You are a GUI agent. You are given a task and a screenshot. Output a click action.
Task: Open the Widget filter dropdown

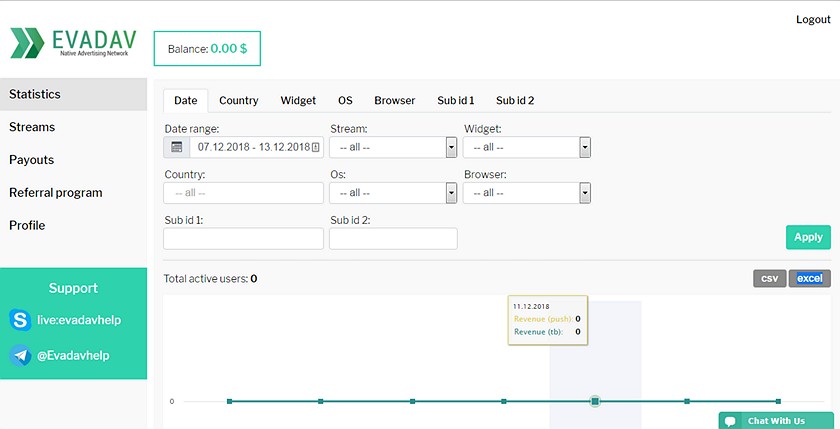pyautogui.click(x=527, y=147)
